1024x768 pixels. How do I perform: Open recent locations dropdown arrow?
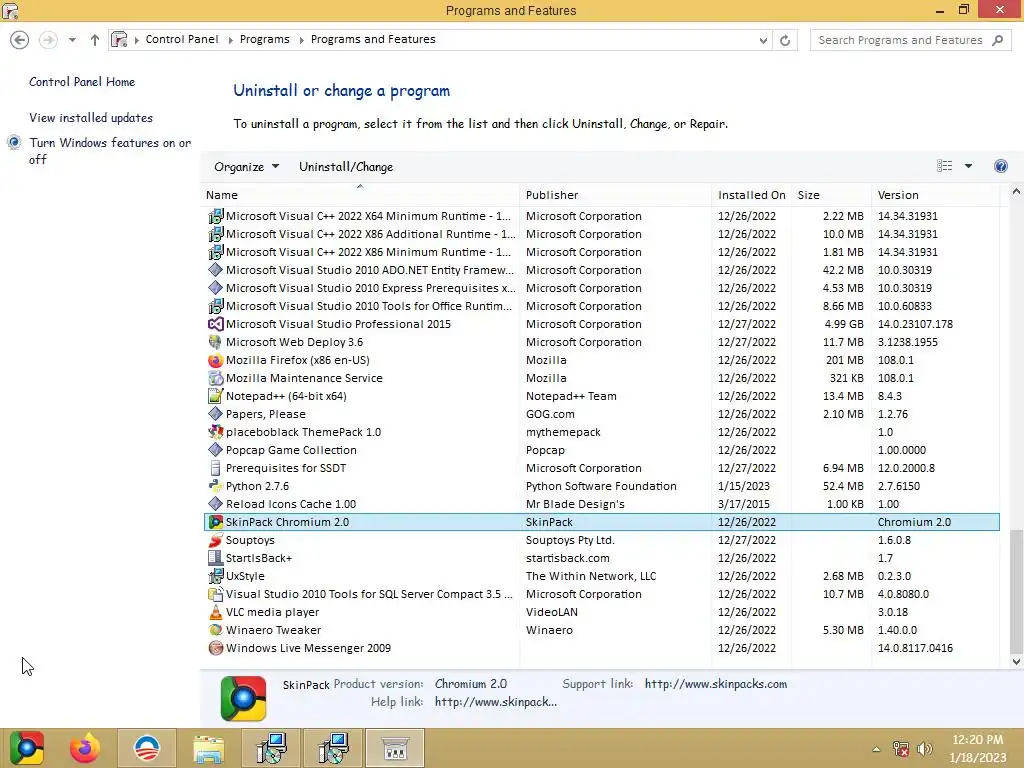click(72, 40)
